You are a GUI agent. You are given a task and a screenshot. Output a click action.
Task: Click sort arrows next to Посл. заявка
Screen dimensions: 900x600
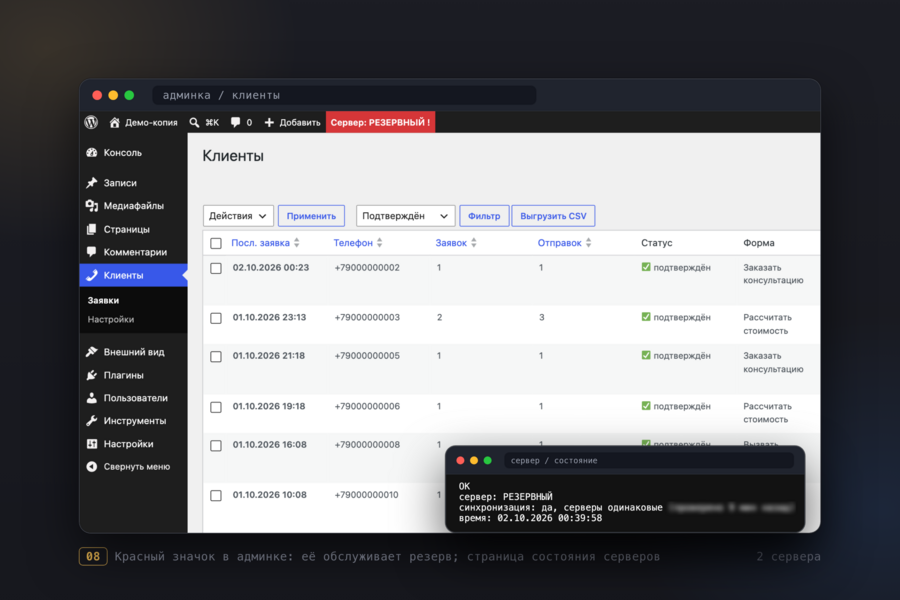297,243
